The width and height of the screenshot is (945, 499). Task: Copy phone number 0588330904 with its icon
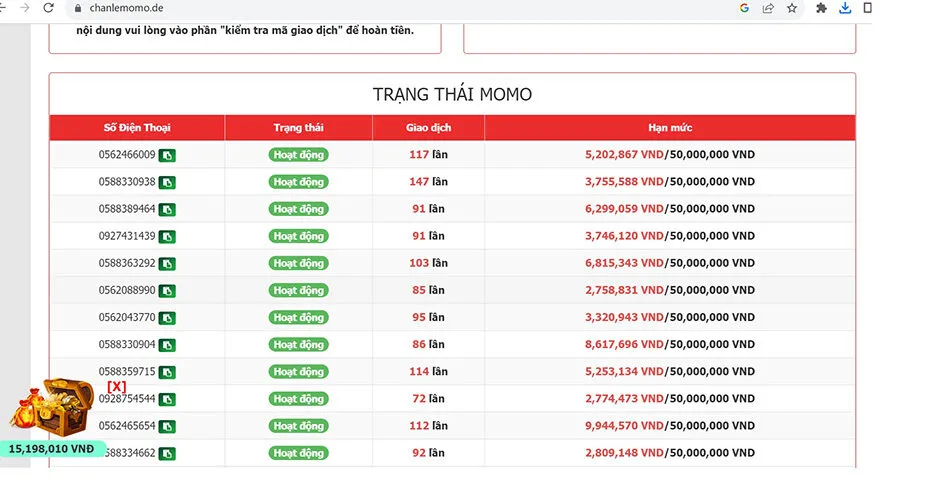(167, 345)
